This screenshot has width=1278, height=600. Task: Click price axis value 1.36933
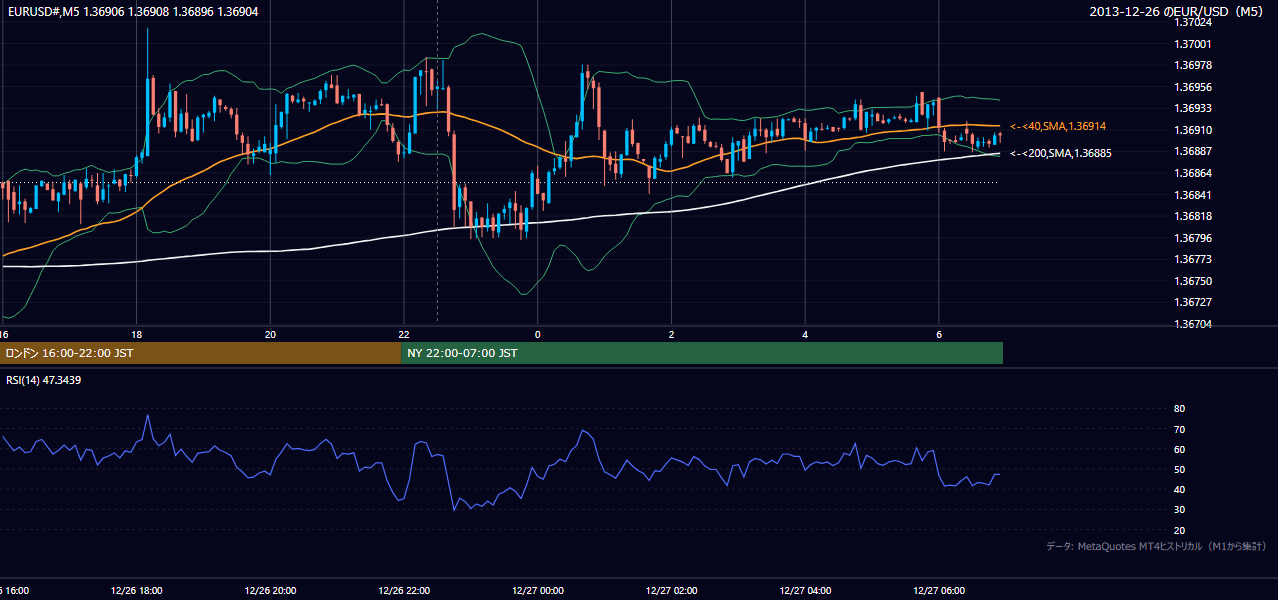click(1193, 108)
